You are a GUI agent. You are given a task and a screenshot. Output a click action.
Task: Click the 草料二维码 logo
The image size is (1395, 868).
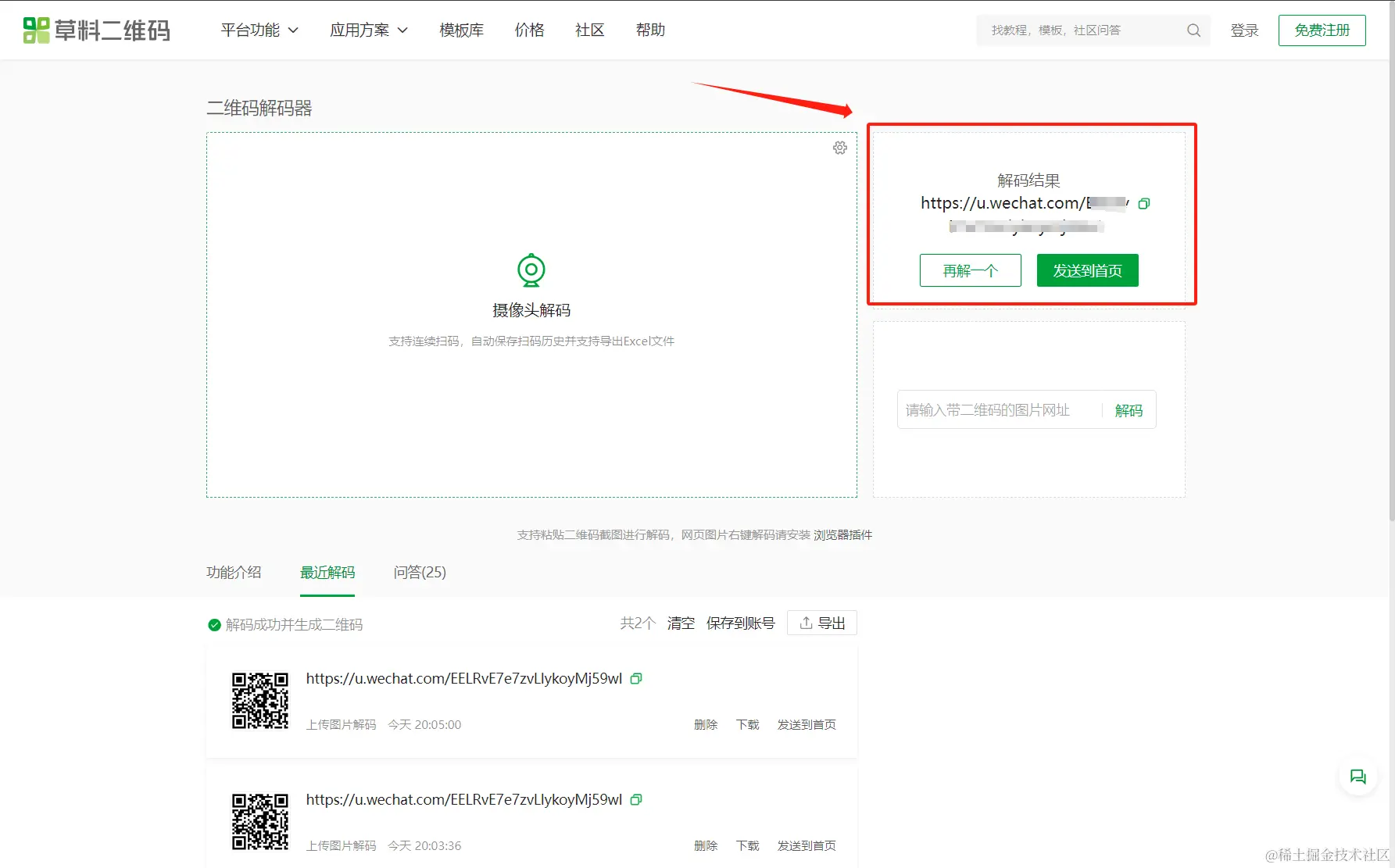(95, 30)
